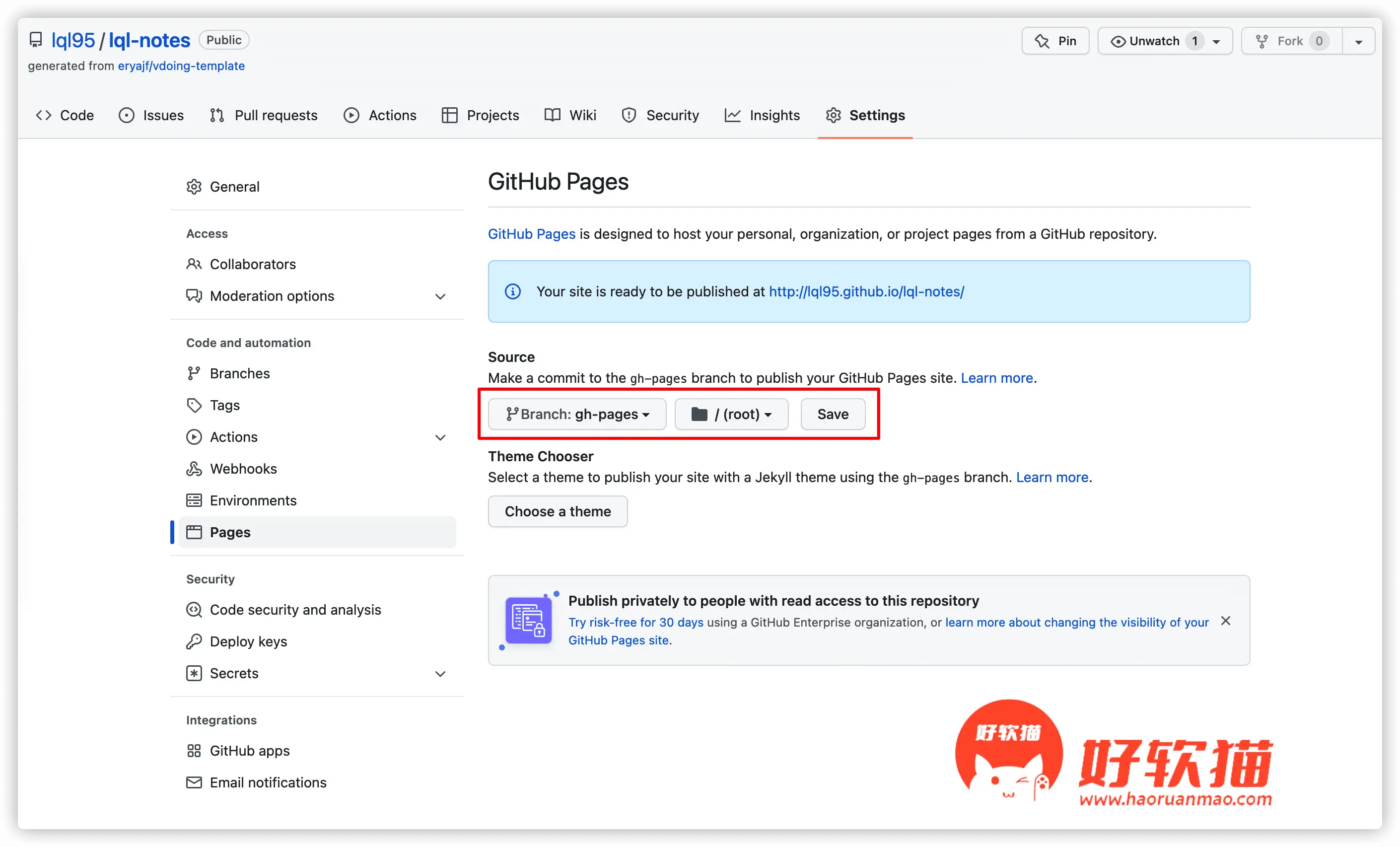Click the asterisk icon beside Secrets
Screen dimensions: 1400x847
point(194,673)
